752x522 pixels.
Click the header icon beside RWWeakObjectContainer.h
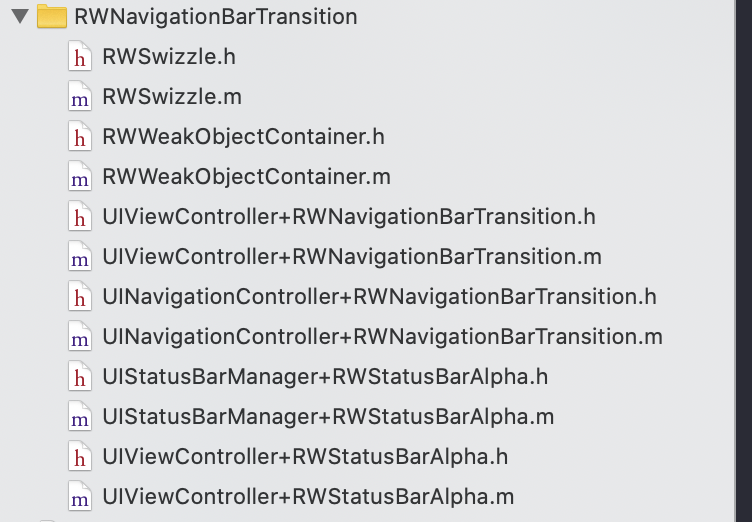(x=78, y=137)
